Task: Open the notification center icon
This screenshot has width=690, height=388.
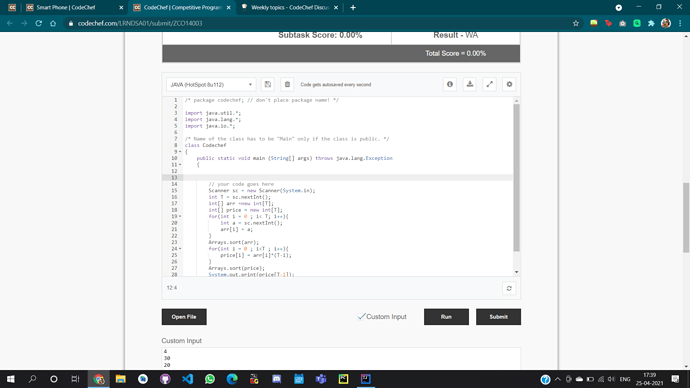Action: 675,379
